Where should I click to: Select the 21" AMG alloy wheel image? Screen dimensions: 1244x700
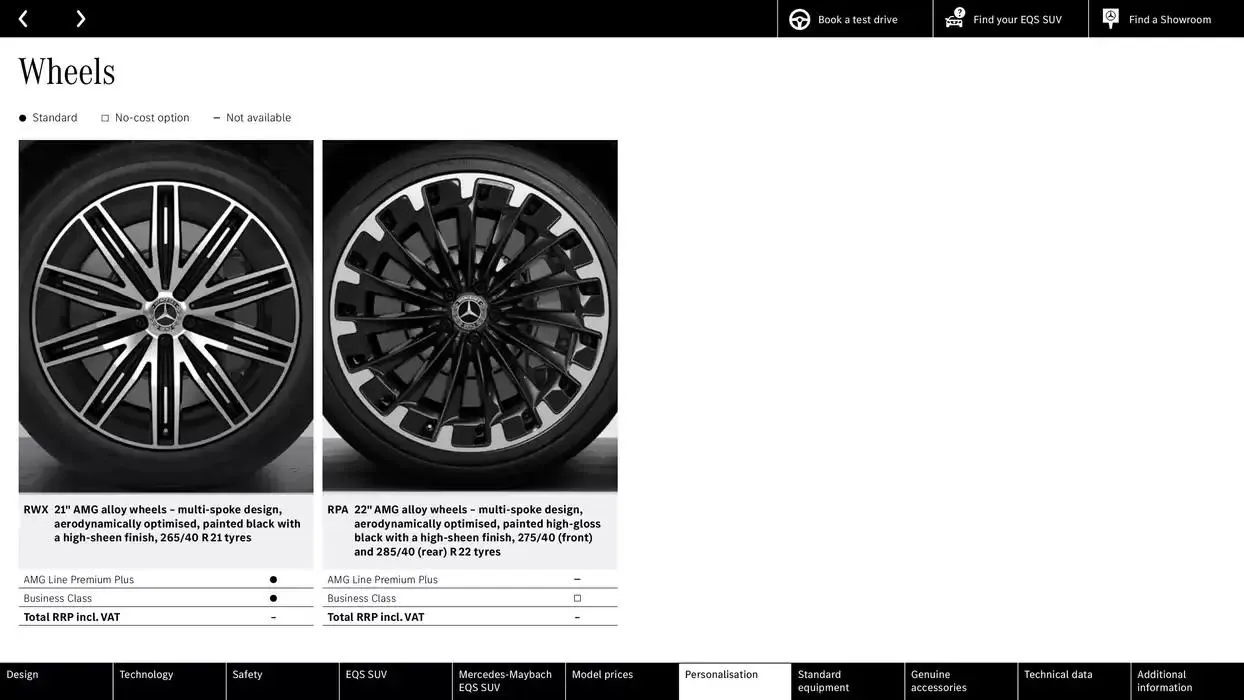tap(166, 316)
